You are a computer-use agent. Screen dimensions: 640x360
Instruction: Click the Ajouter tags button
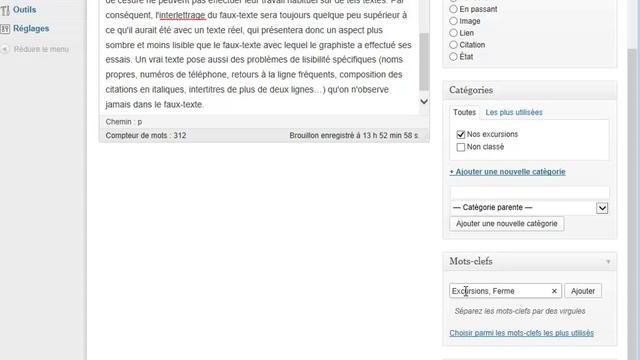click(583, 291)
